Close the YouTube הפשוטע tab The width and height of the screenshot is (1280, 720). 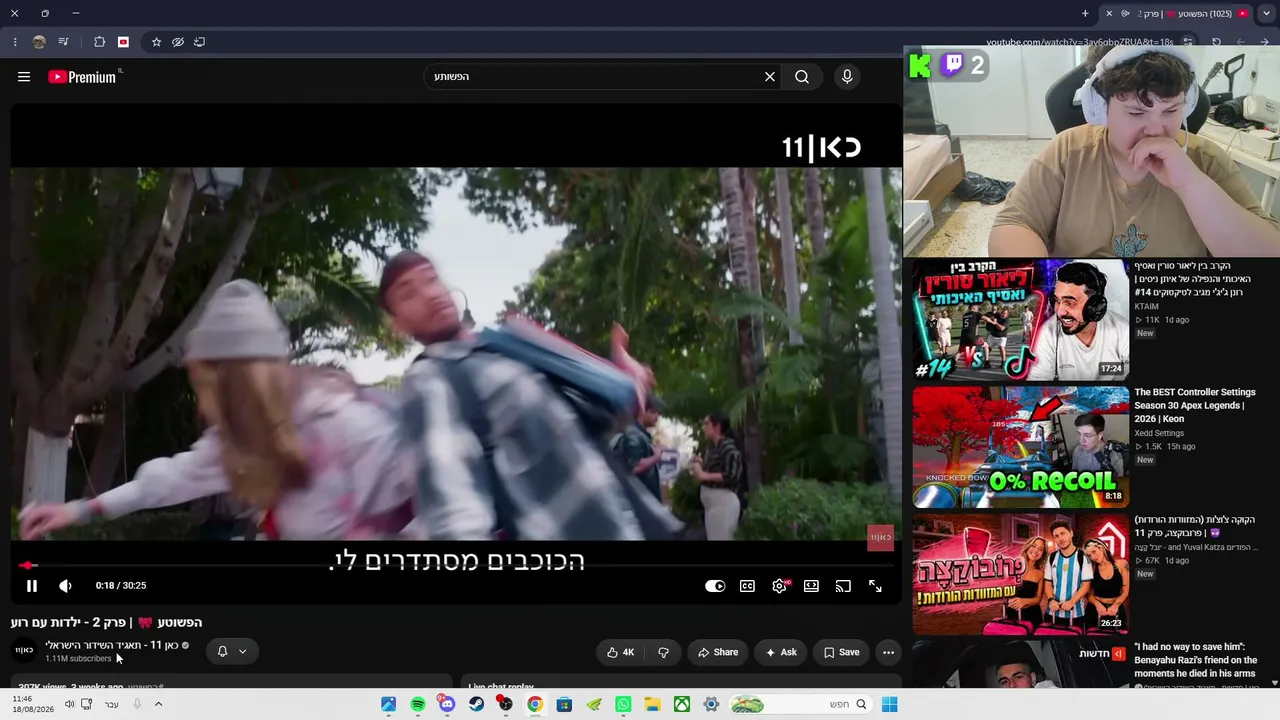point(1108,14)
